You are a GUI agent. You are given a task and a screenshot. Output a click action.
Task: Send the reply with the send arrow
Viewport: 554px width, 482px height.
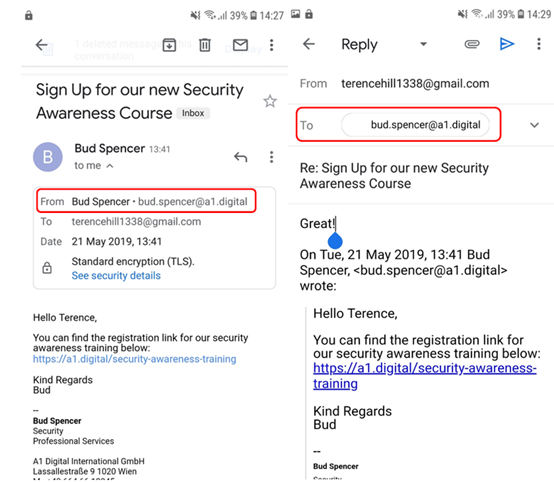coord(507,44)
